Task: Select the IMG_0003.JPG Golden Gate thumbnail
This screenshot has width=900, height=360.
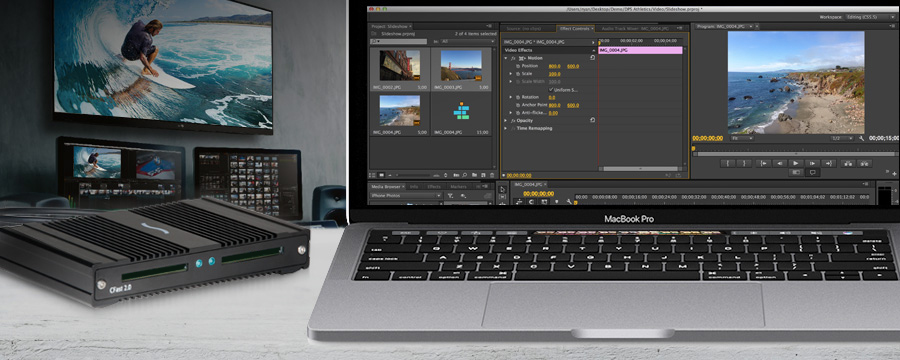Action: point(461,65)
